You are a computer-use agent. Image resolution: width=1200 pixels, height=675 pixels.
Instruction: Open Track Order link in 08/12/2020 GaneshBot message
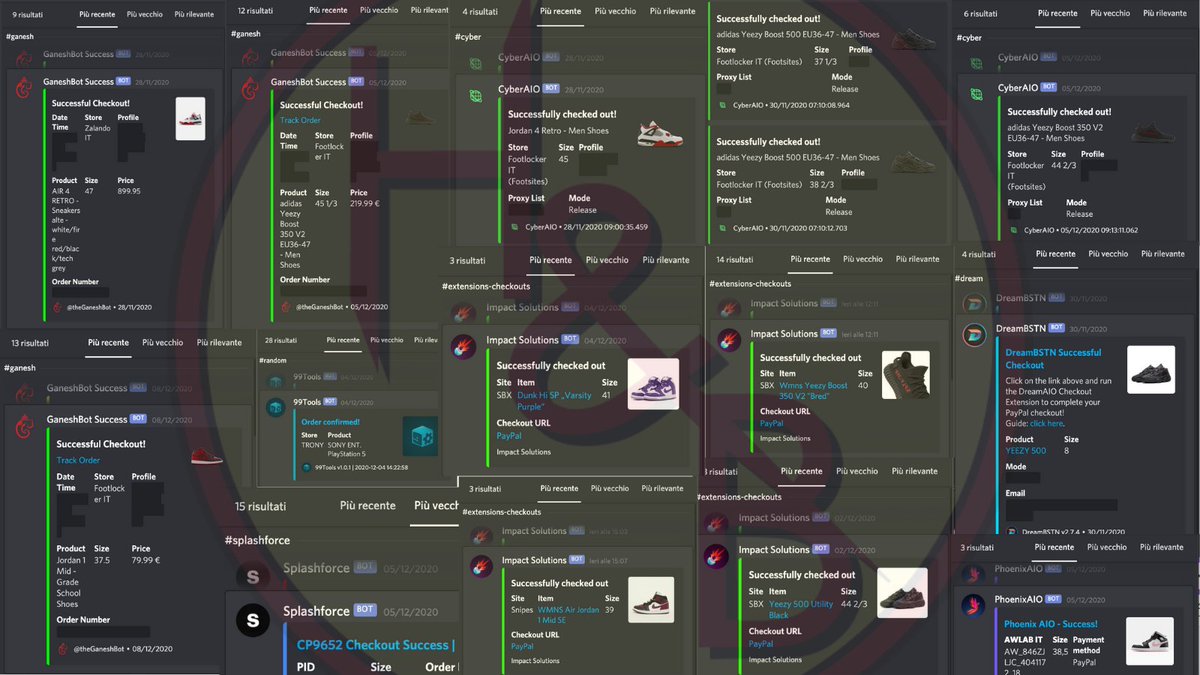coord(79,460)
